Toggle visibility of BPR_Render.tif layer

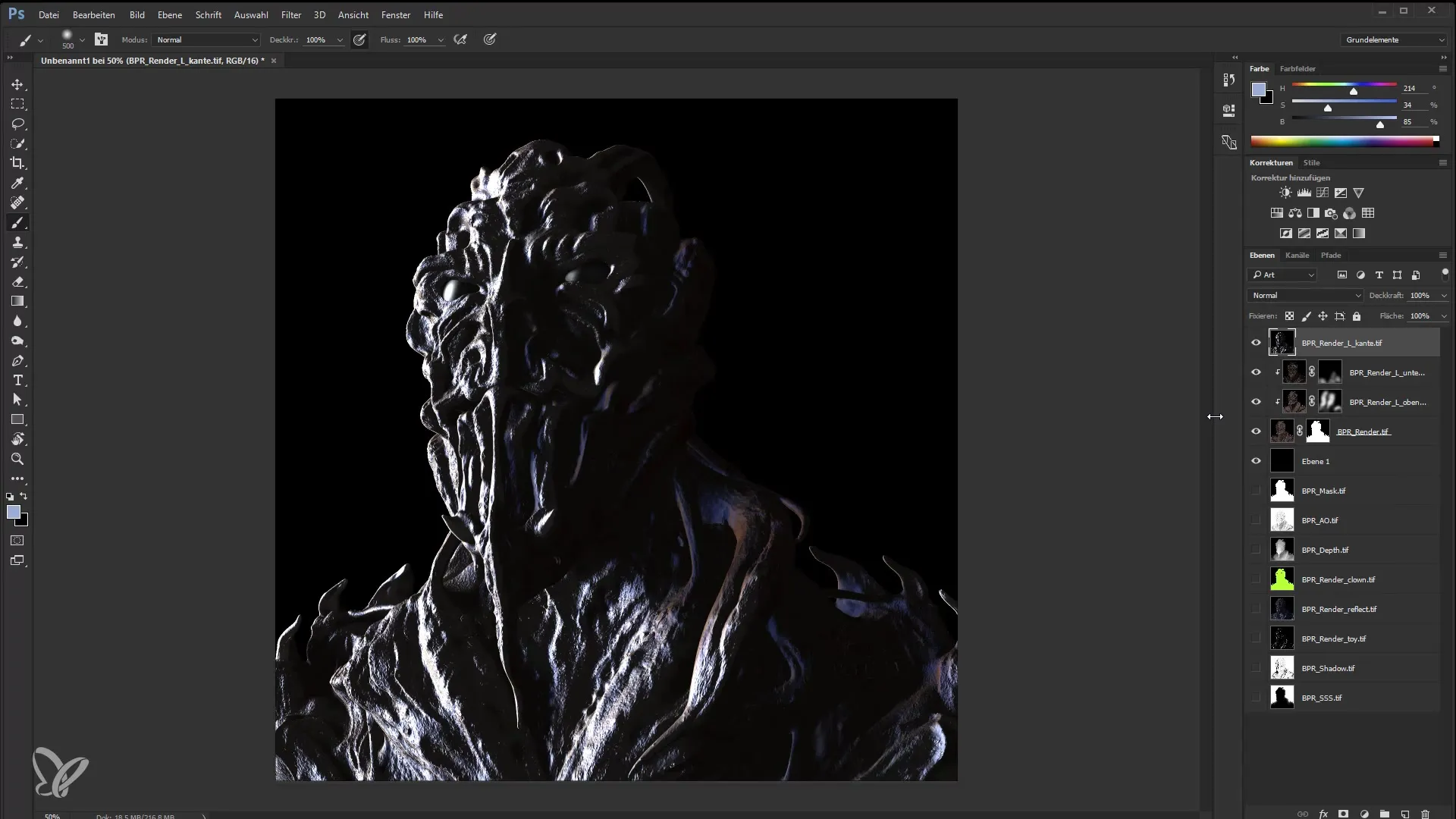[1256, 431]
